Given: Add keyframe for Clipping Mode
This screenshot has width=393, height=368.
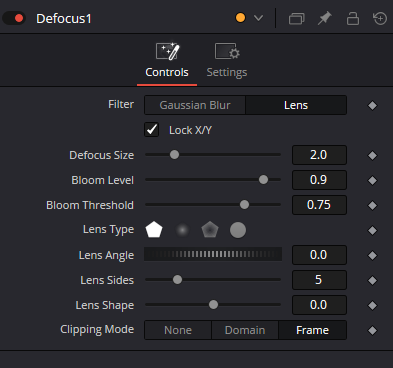Looking at the screenshot, I should tap(372, 330).
